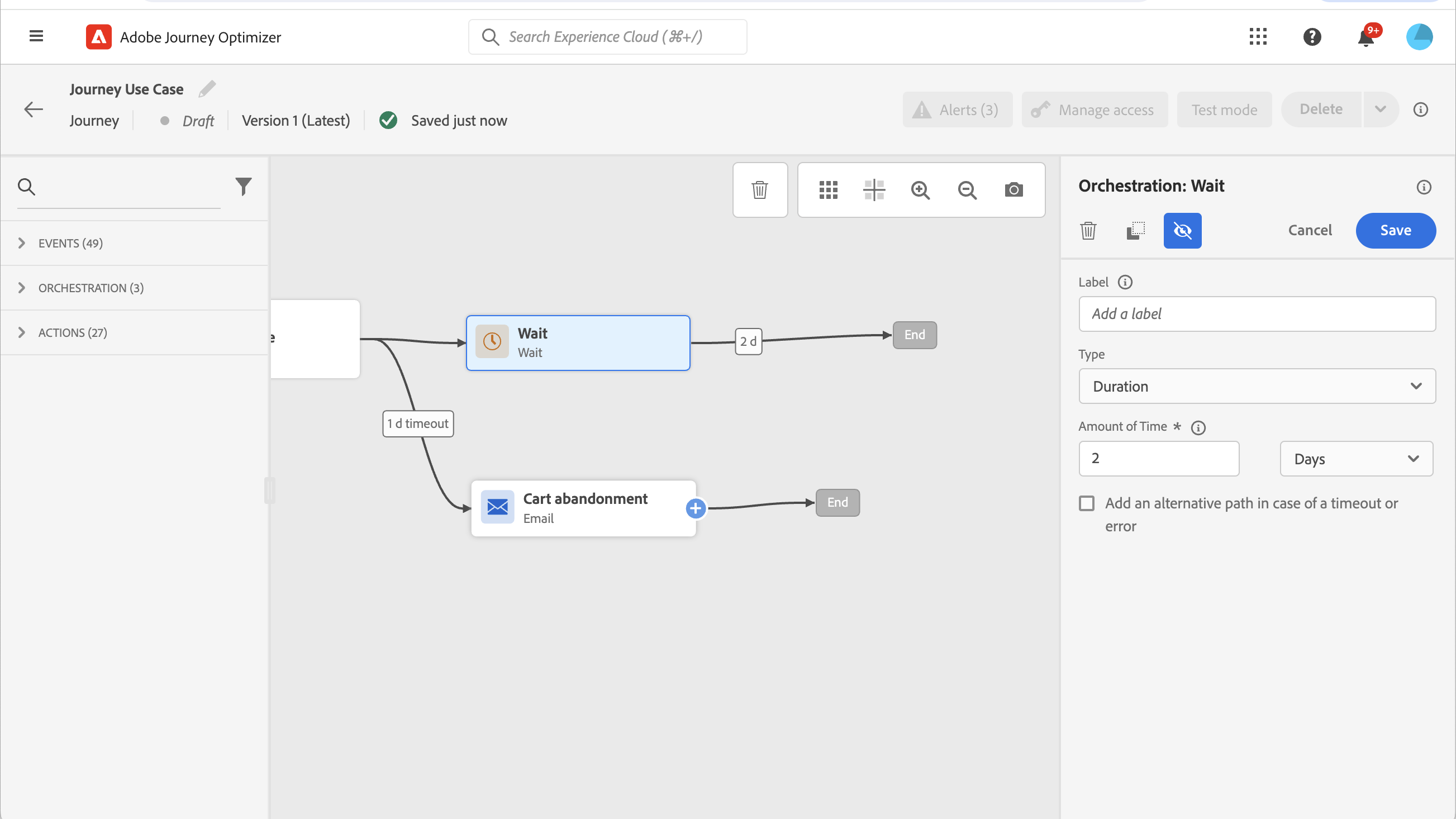
Task: Click the palette filter funnel icon
Action: (243, 186)
